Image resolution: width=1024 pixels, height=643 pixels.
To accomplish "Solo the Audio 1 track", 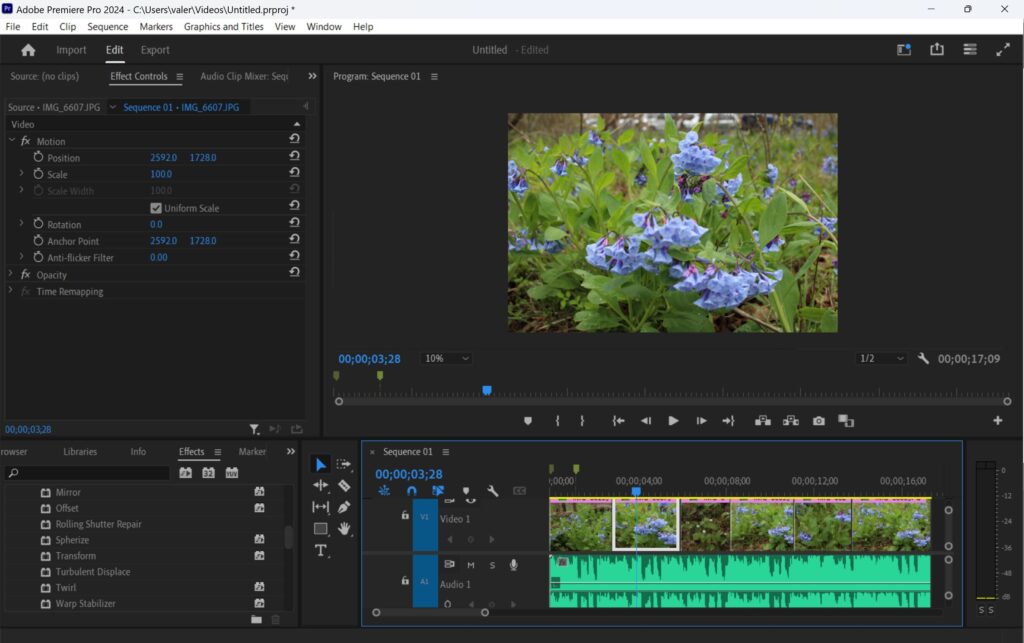I will pos(492,565).
